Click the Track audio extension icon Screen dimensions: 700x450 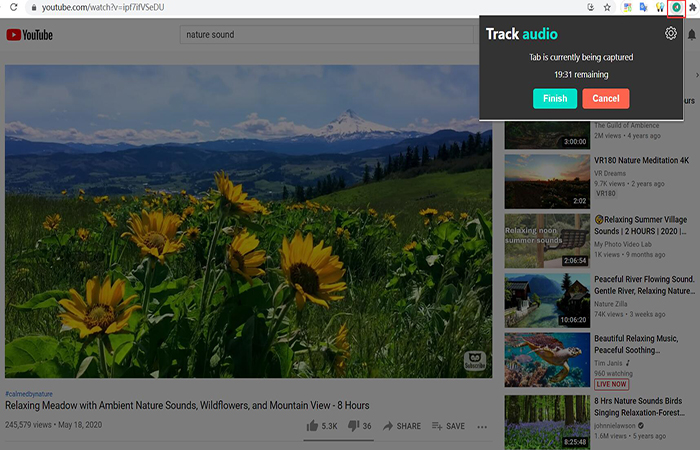click(675, 7)
